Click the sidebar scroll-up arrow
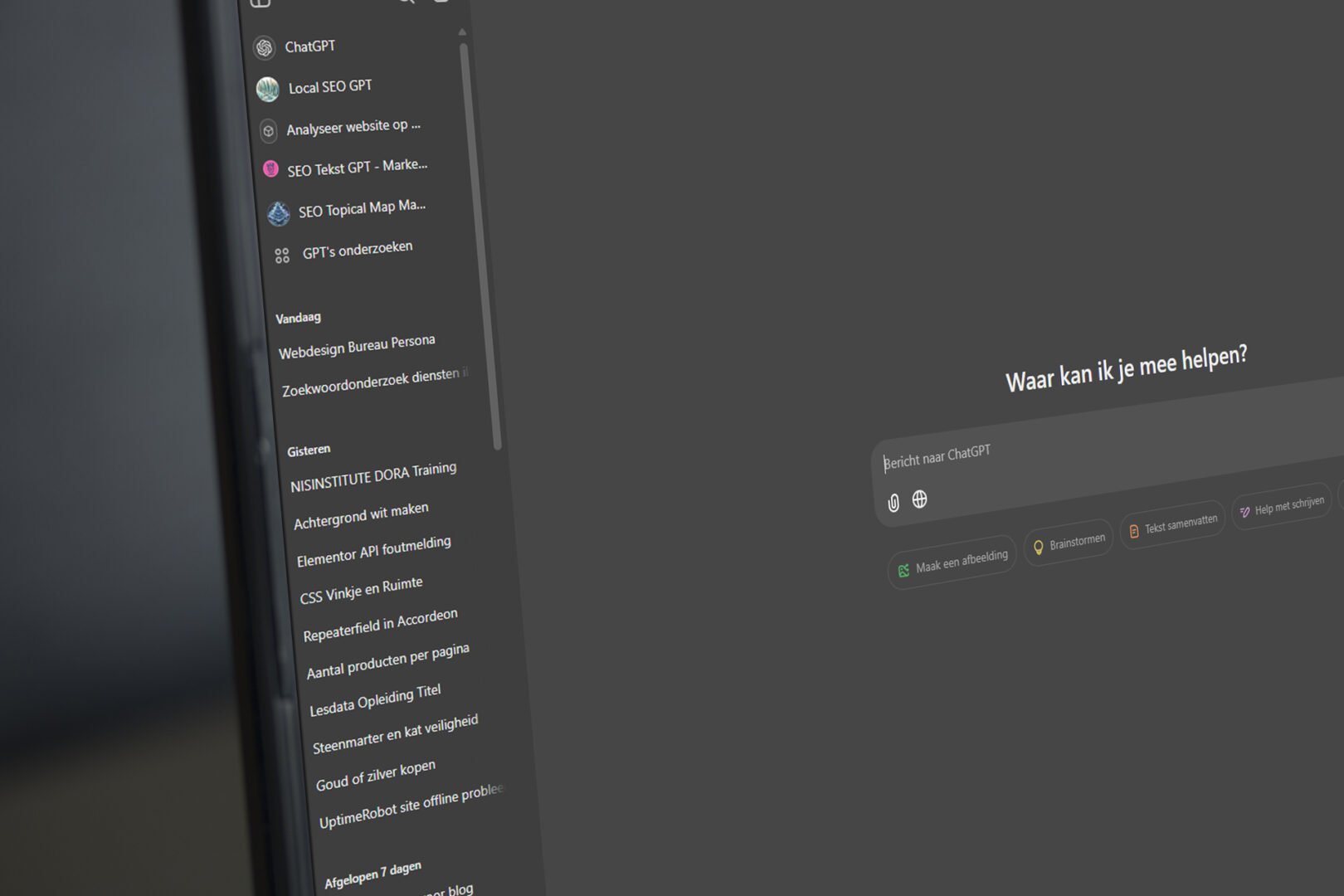The image size is (1344, 896). coord(462,32)
